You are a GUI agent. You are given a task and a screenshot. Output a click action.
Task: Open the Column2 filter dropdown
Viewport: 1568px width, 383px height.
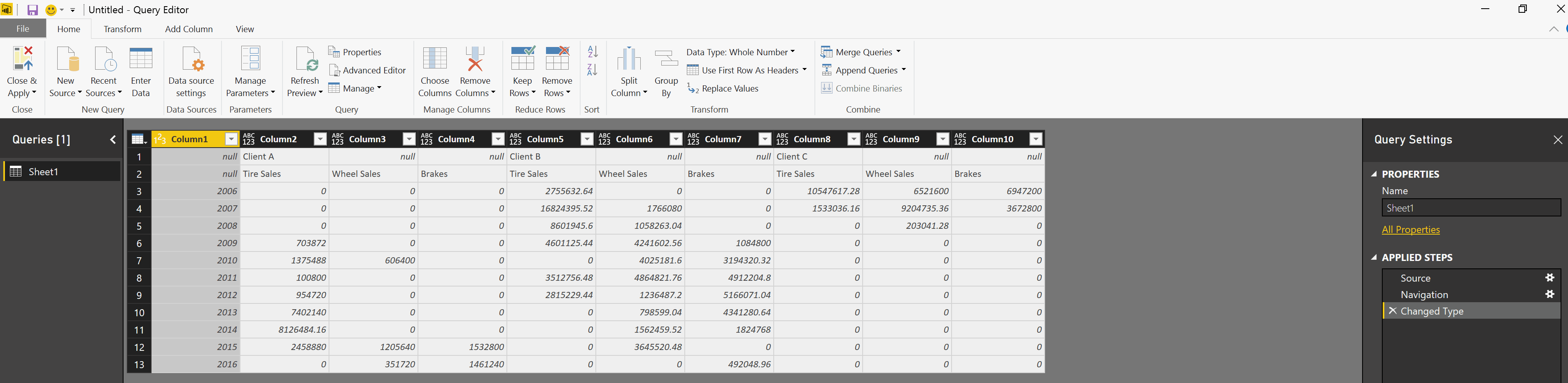pyautogui.click(x=320, y=139)
